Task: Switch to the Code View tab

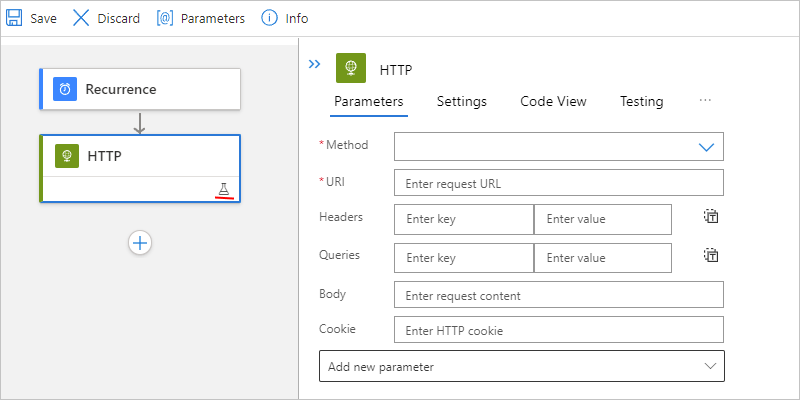Action: [x=553, y=101]
